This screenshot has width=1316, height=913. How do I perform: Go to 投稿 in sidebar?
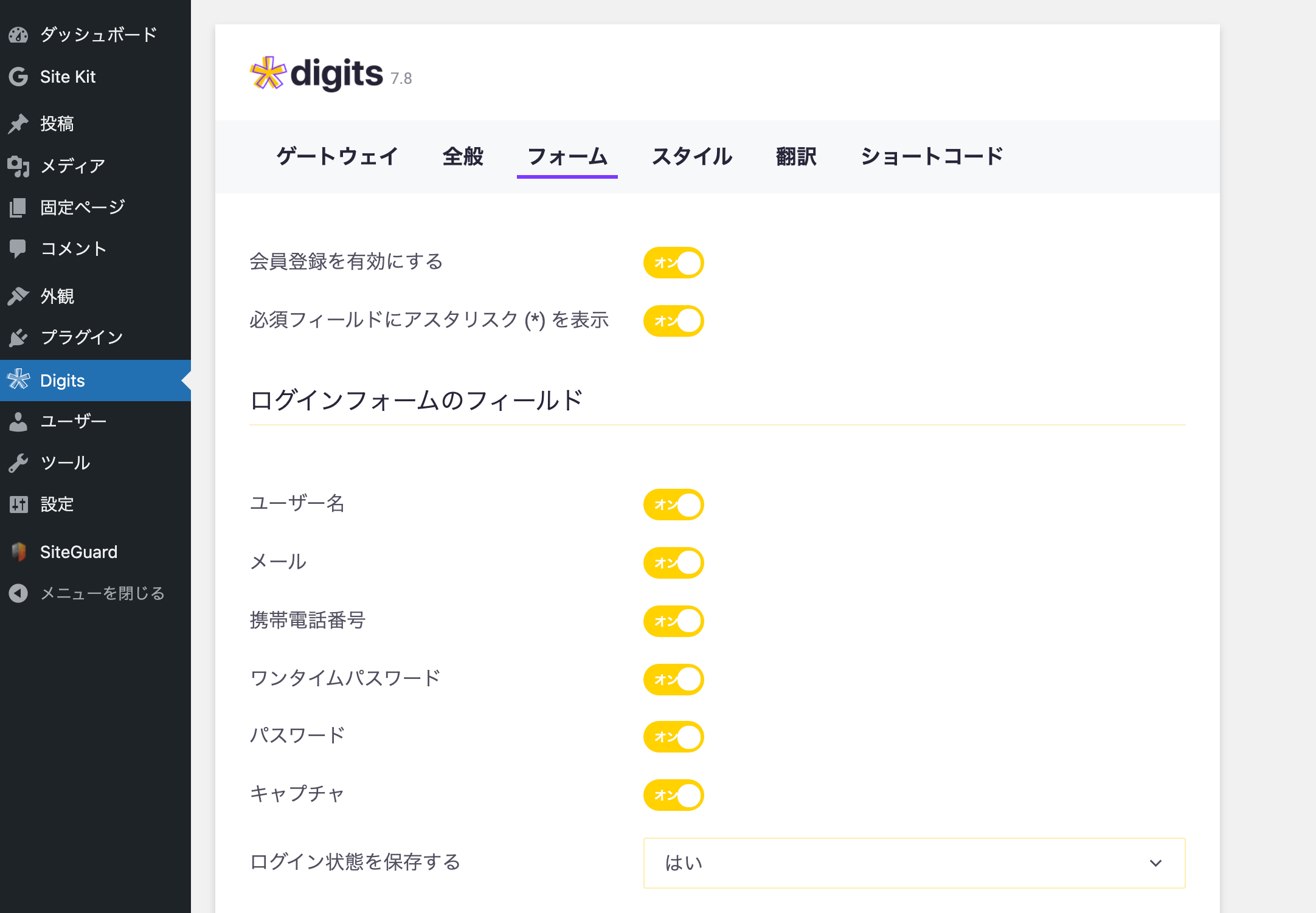pyautogui.click(x=95, y=123)
